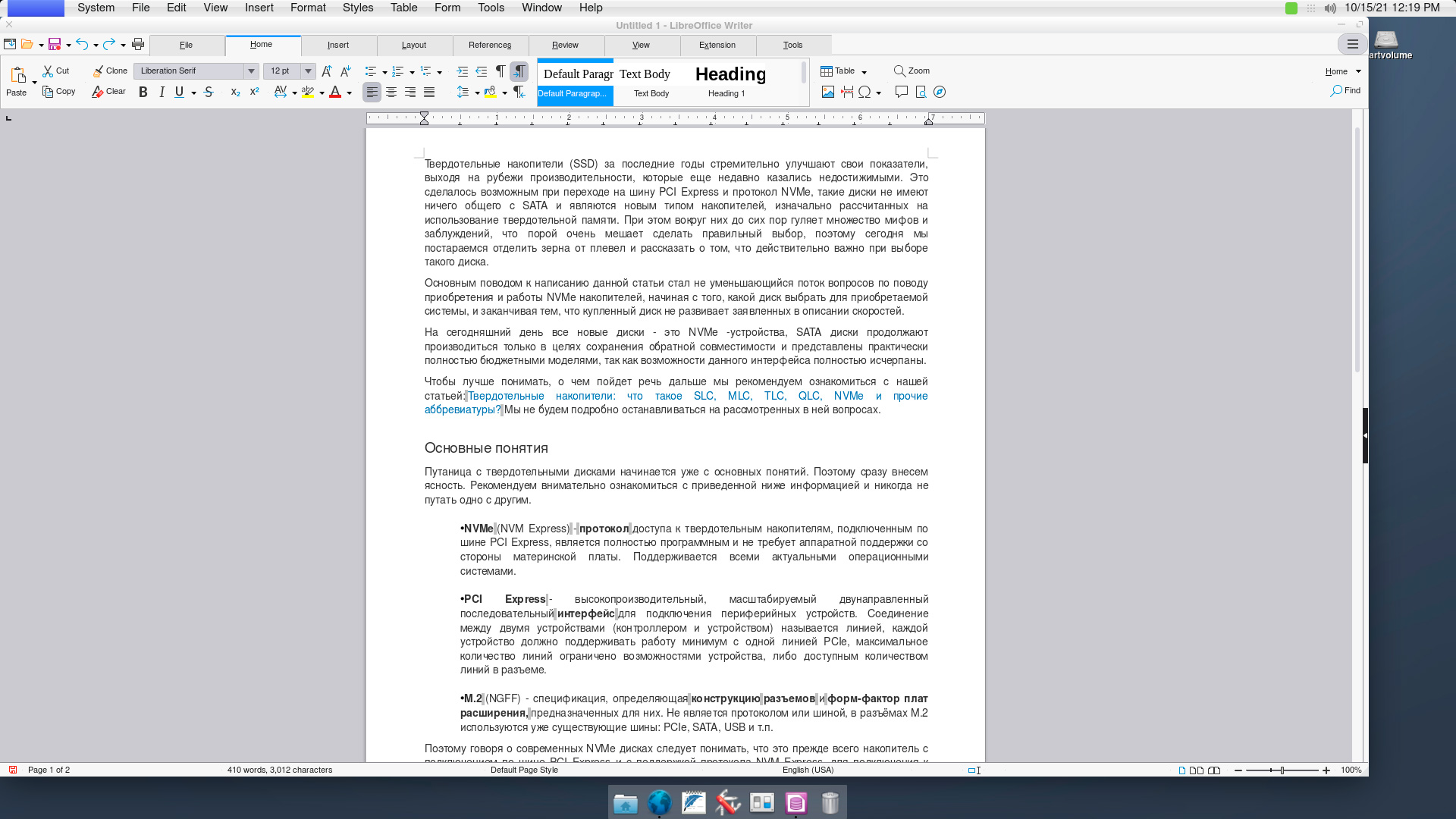
Task: Insert a comment using the speech bubble icon
Action: [901, 93]
